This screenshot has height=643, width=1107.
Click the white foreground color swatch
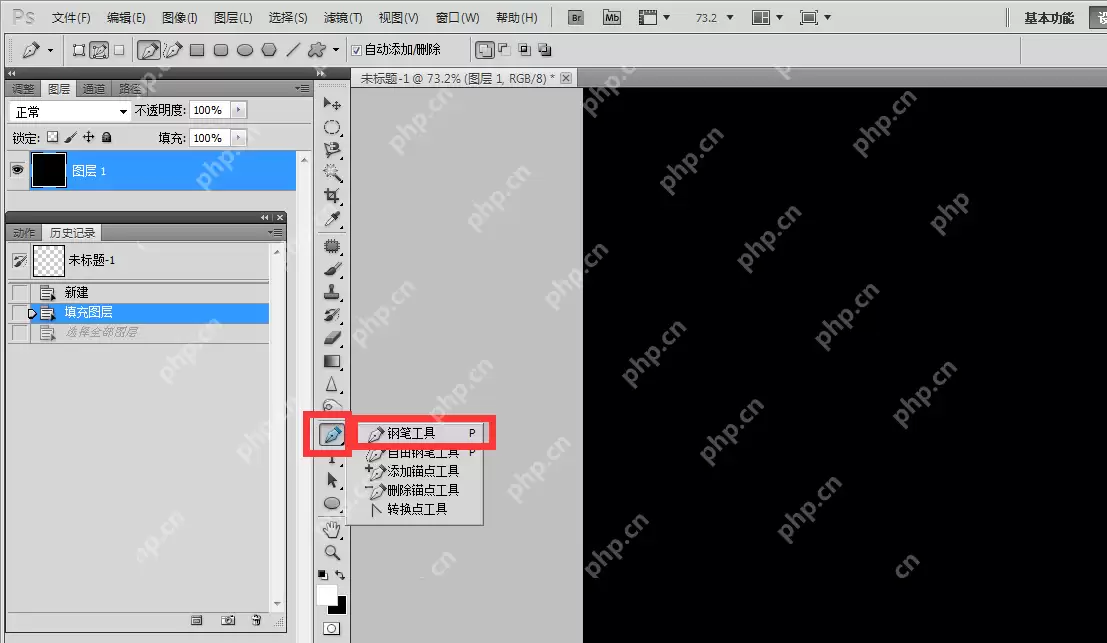tap(326, 595)
